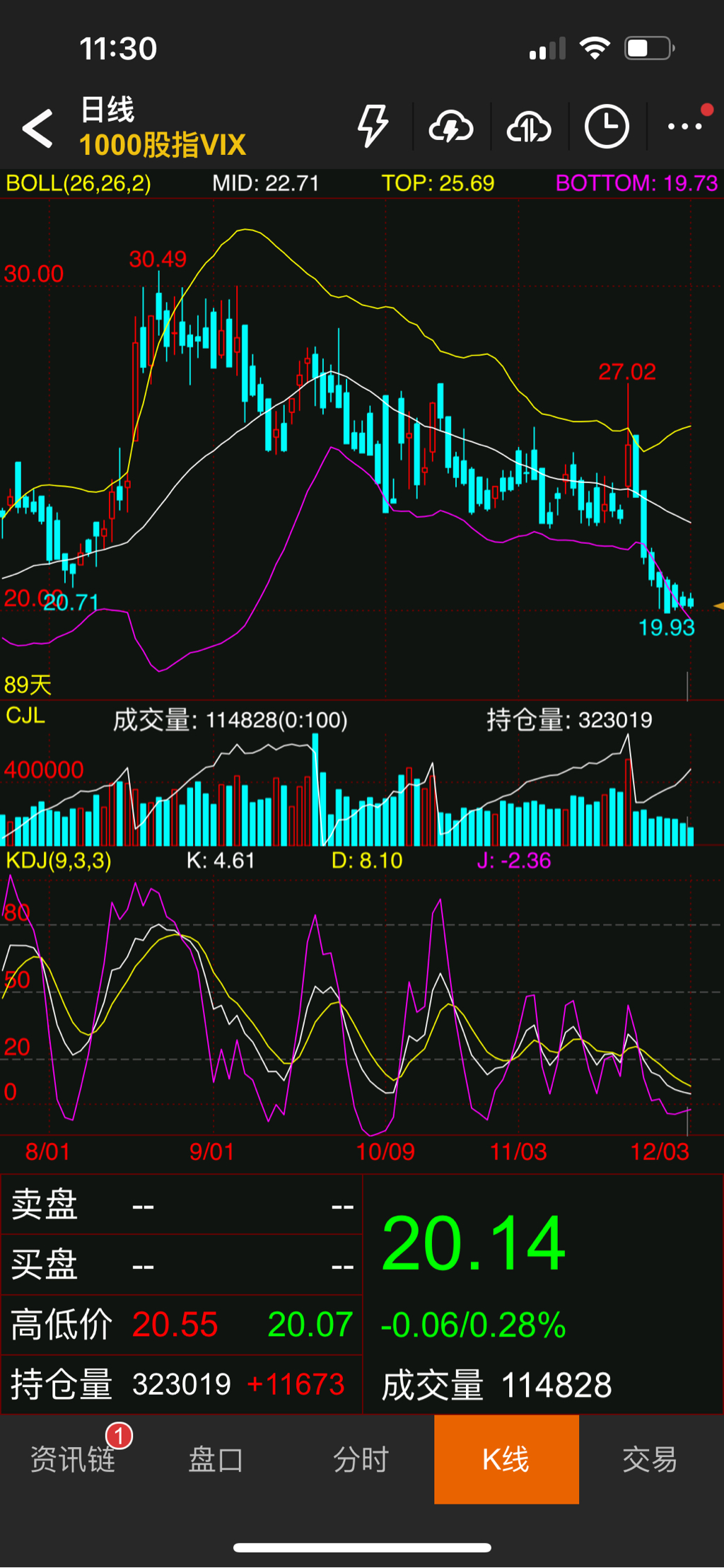
Task: Tap the MID: 22.71 value
Action: point(266,184)
